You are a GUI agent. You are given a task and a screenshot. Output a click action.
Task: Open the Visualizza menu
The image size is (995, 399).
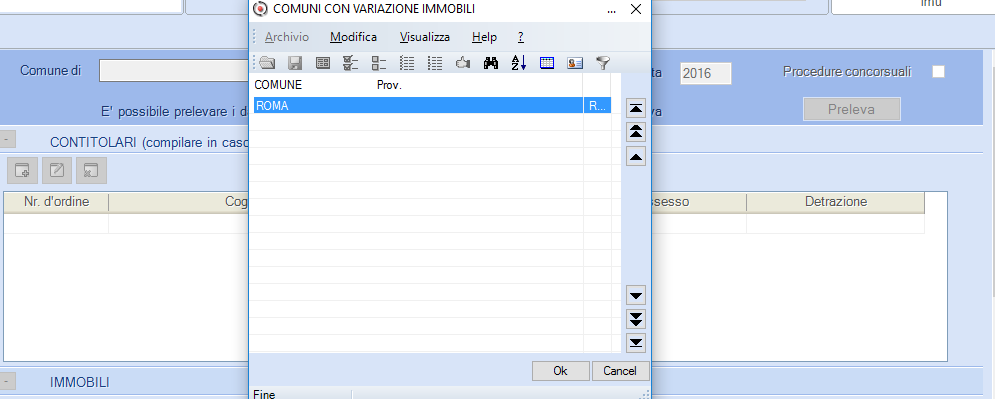pyautogui.click(x=425, y=37)
